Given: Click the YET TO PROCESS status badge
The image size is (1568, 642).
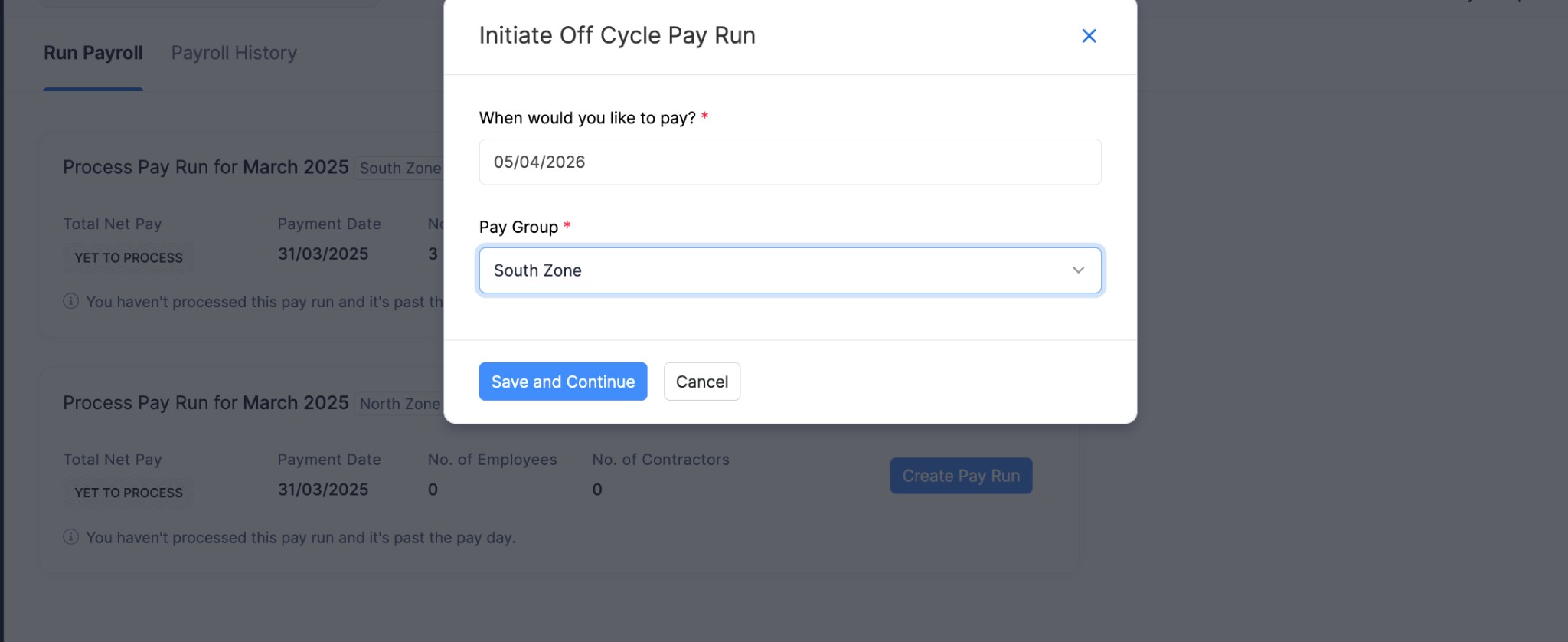Looking at the screenshot, I should coord(128,258).
